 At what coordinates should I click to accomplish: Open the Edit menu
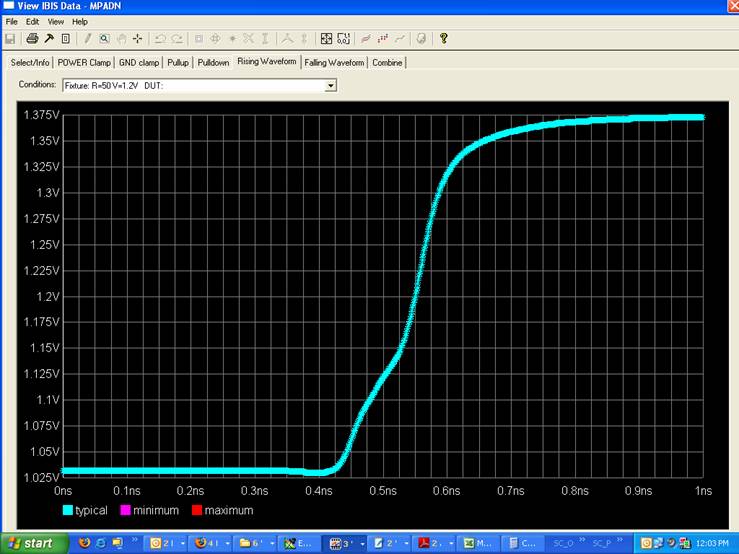coord(32,22)
